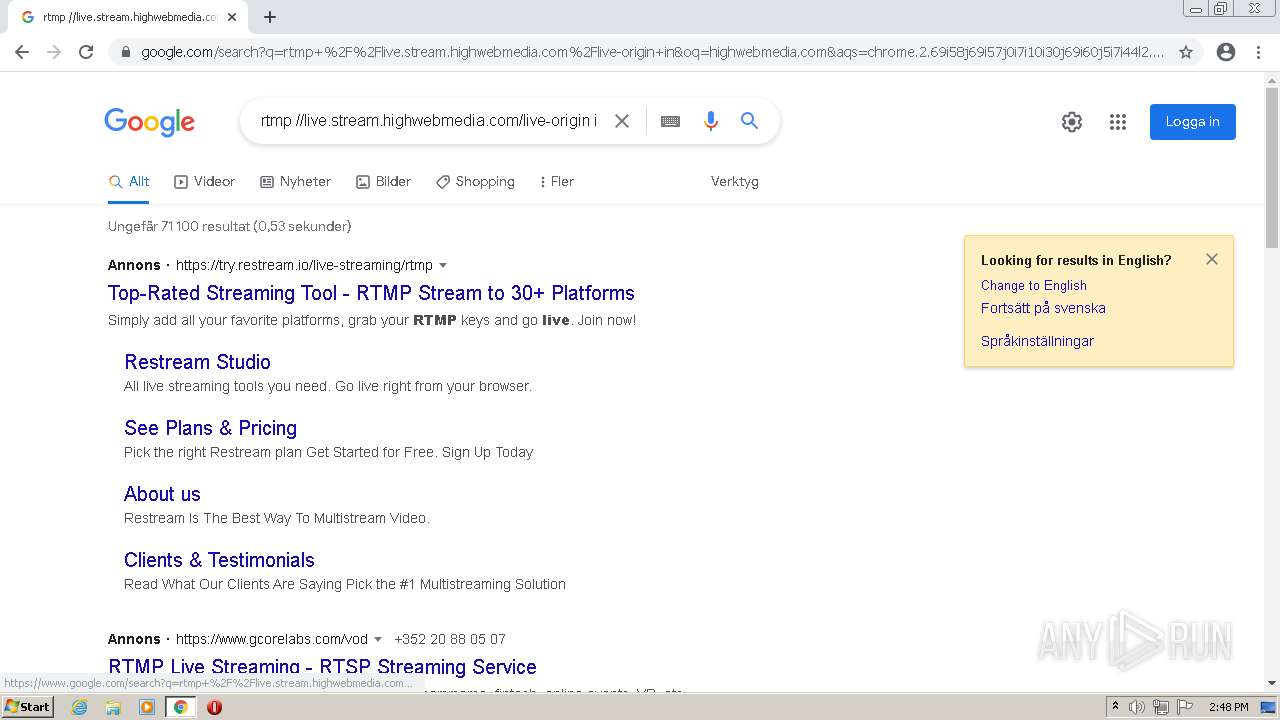The image size is (1280, 720).
Task: Click the Google logo
Action: 150,122
